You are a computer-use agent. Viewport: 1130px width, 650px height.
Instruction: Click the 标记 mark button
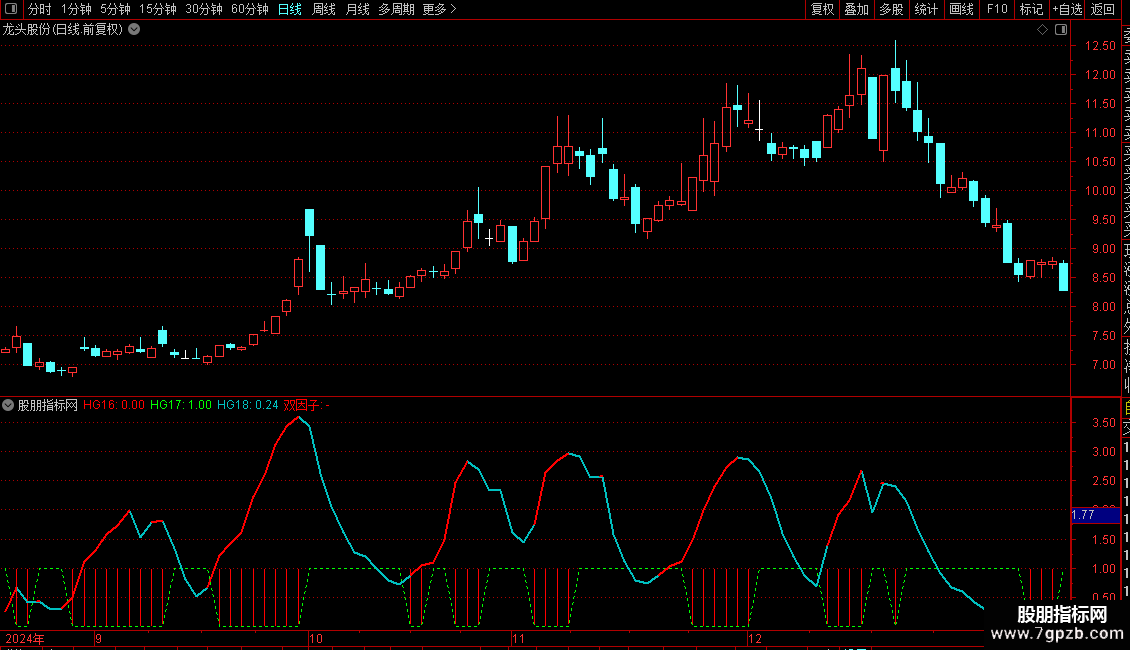[1031, 9]
